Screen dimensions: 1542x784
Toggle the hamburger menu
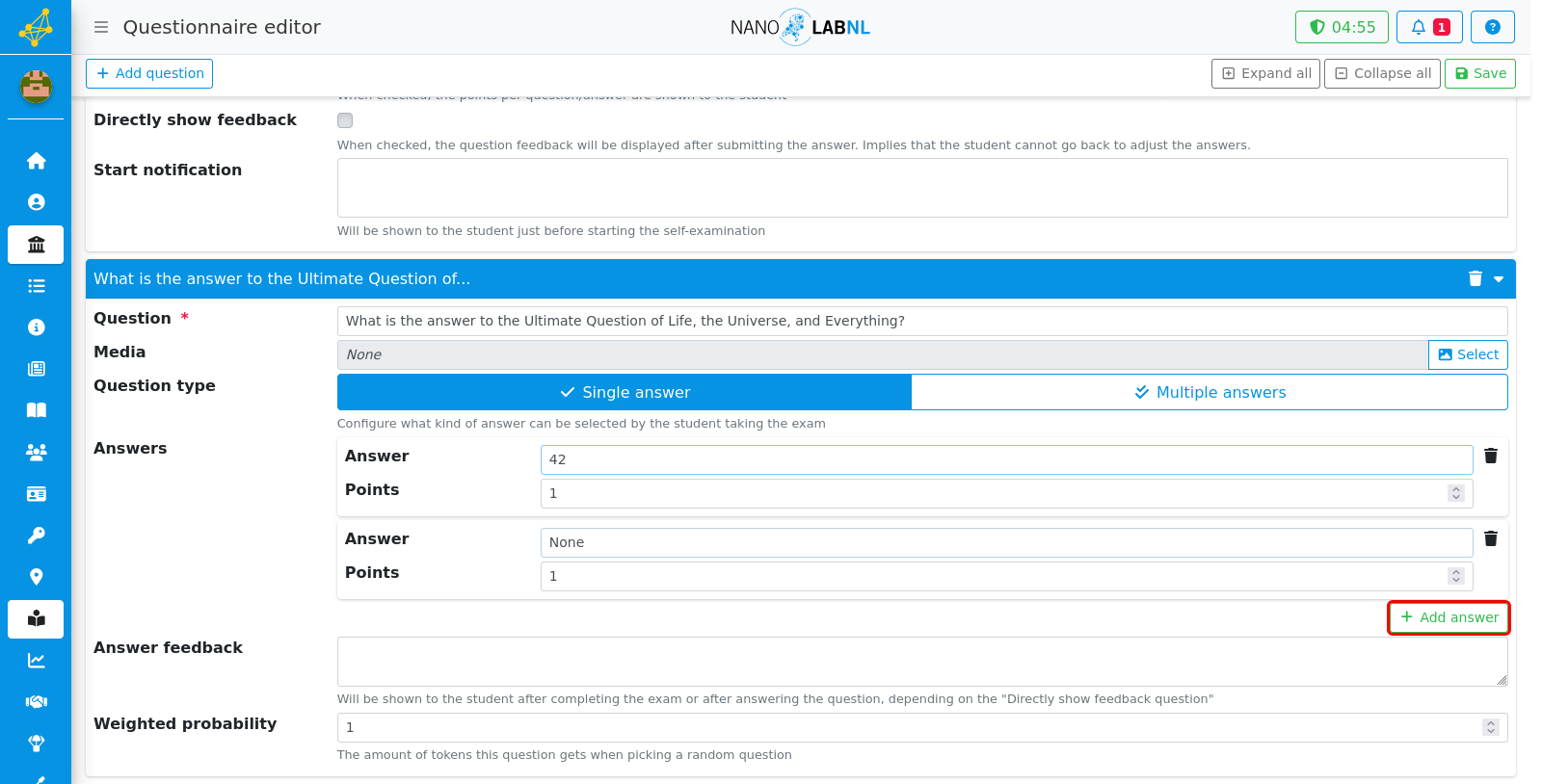(x=101, y=27)
